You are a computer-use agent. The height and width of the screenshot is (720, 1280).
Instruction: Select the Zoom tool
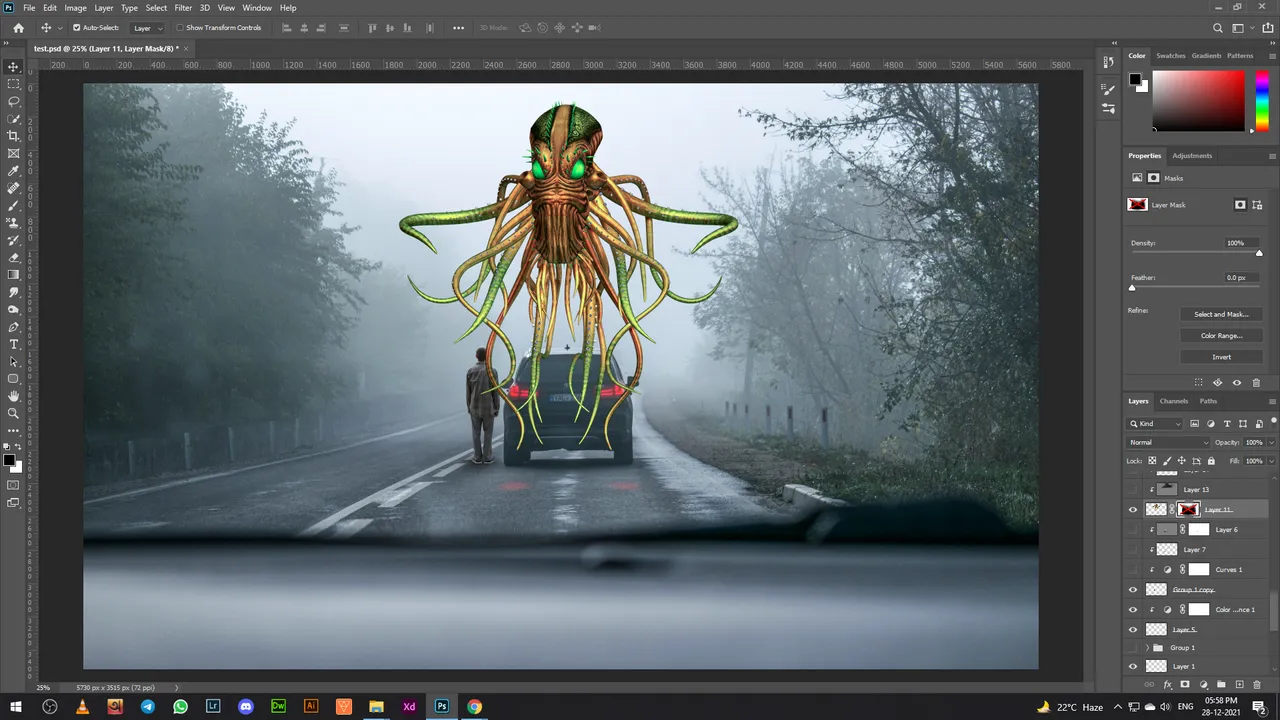point(13,413)
